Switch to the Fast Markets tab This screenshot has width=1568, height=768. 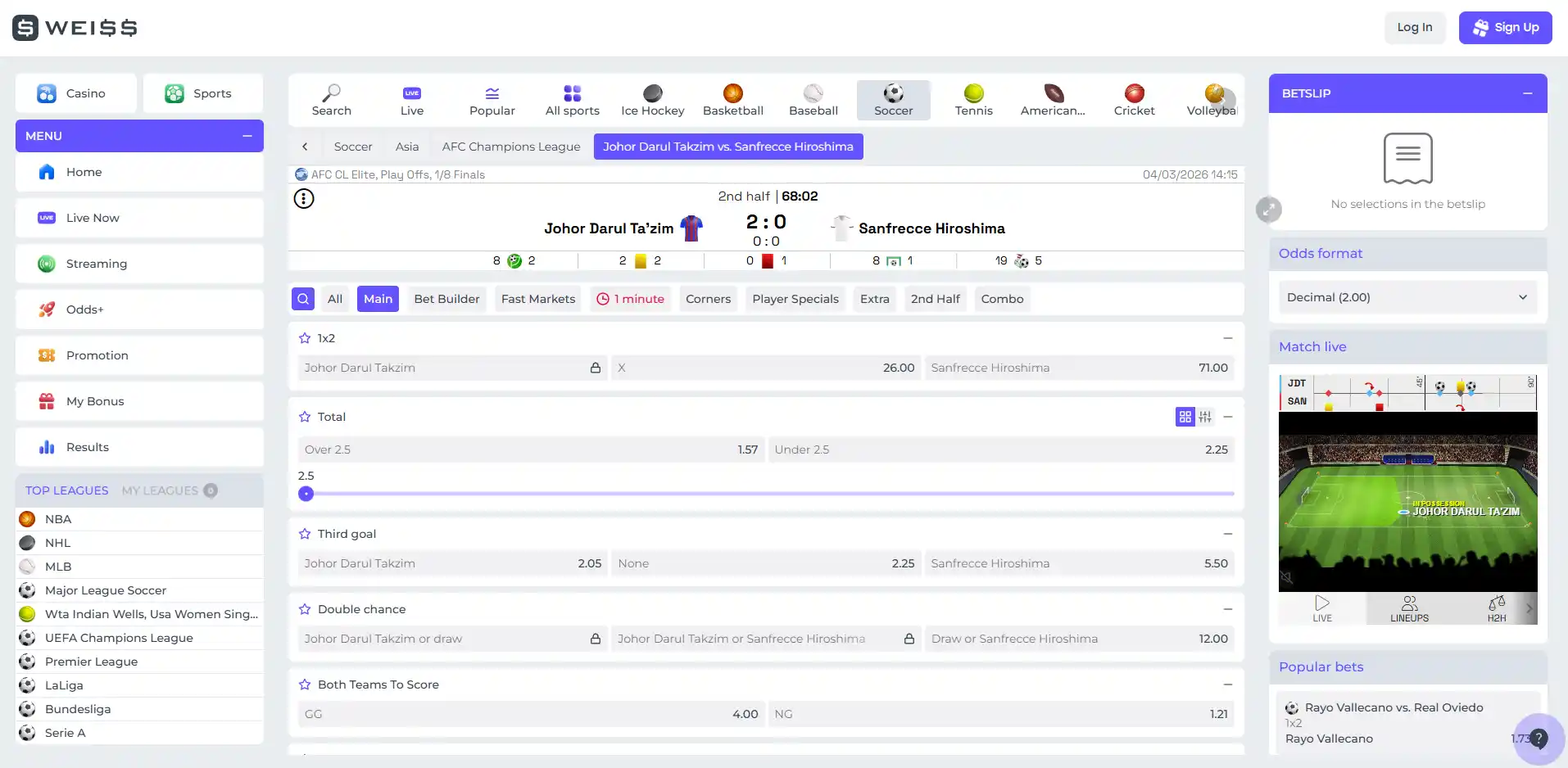[x=538, y=299]
